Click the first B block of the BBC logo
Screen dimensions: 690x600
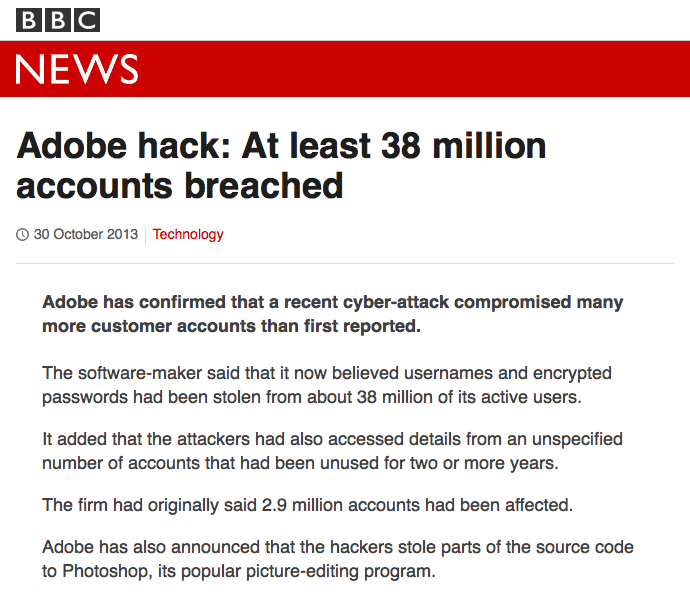pyautogui.click(x=29, y=20)
